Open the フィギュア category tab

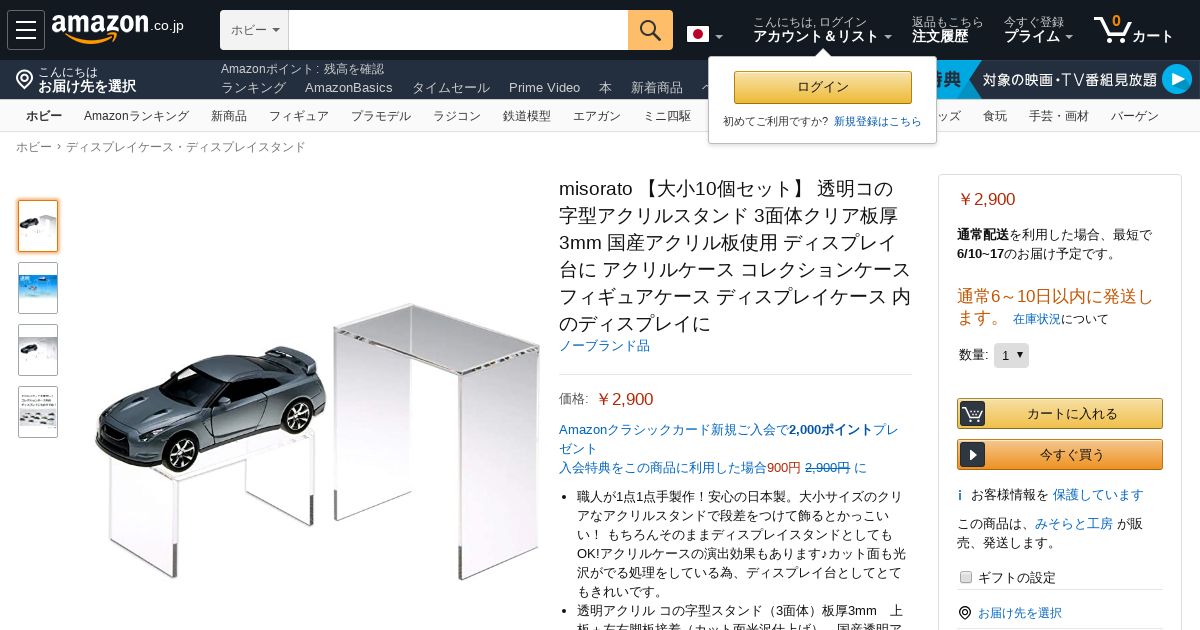click(299, 116)
